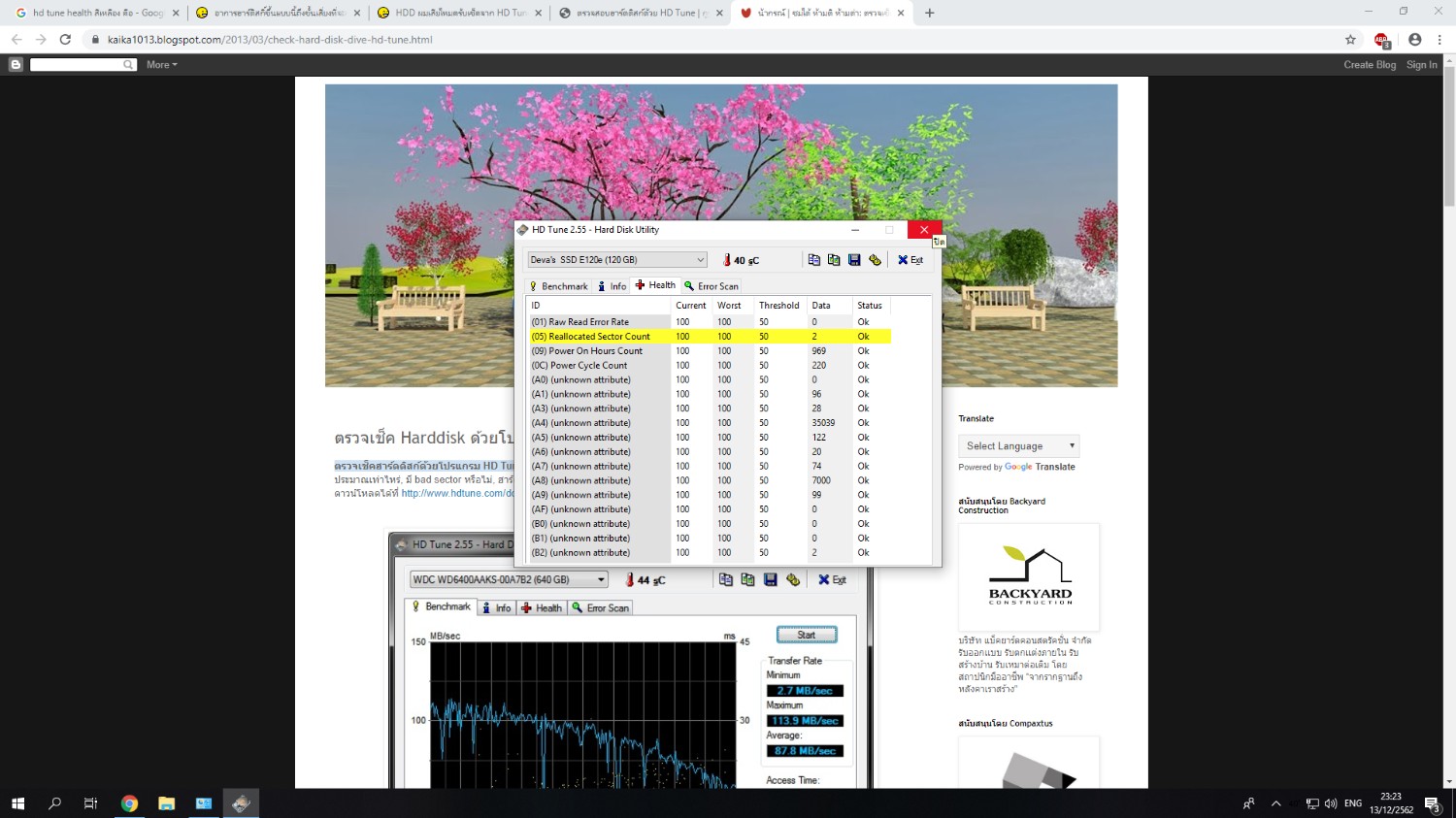Close the 'hd tune health' Google tab
Screen dimensions: 1456x818
[176, 13]
